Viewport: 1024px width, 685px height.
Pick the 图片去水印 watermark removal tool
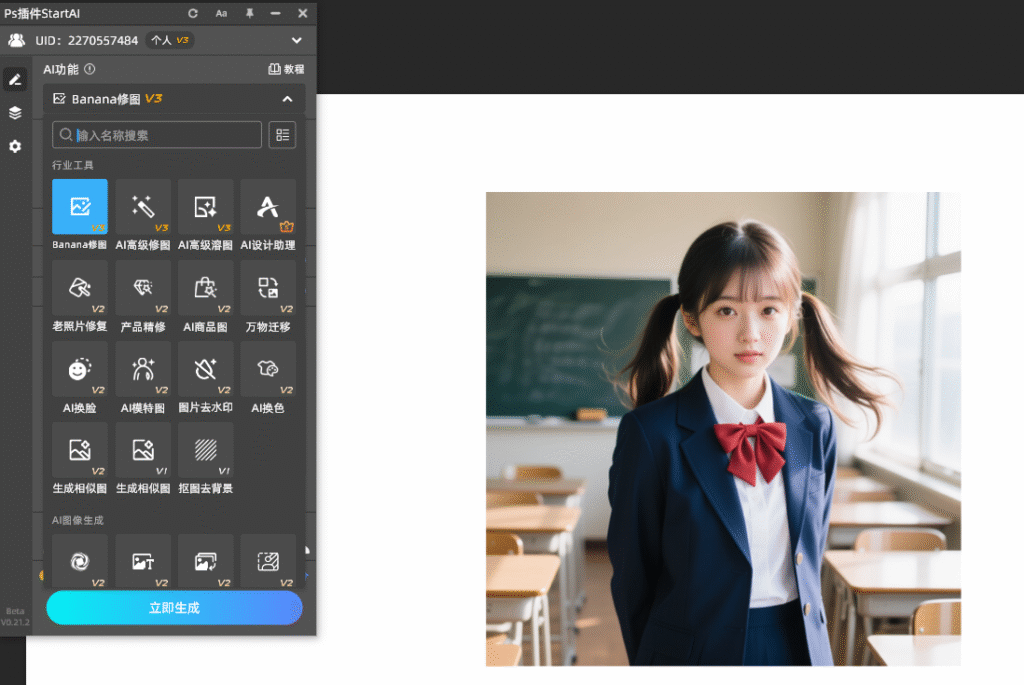tap(205, 369)
